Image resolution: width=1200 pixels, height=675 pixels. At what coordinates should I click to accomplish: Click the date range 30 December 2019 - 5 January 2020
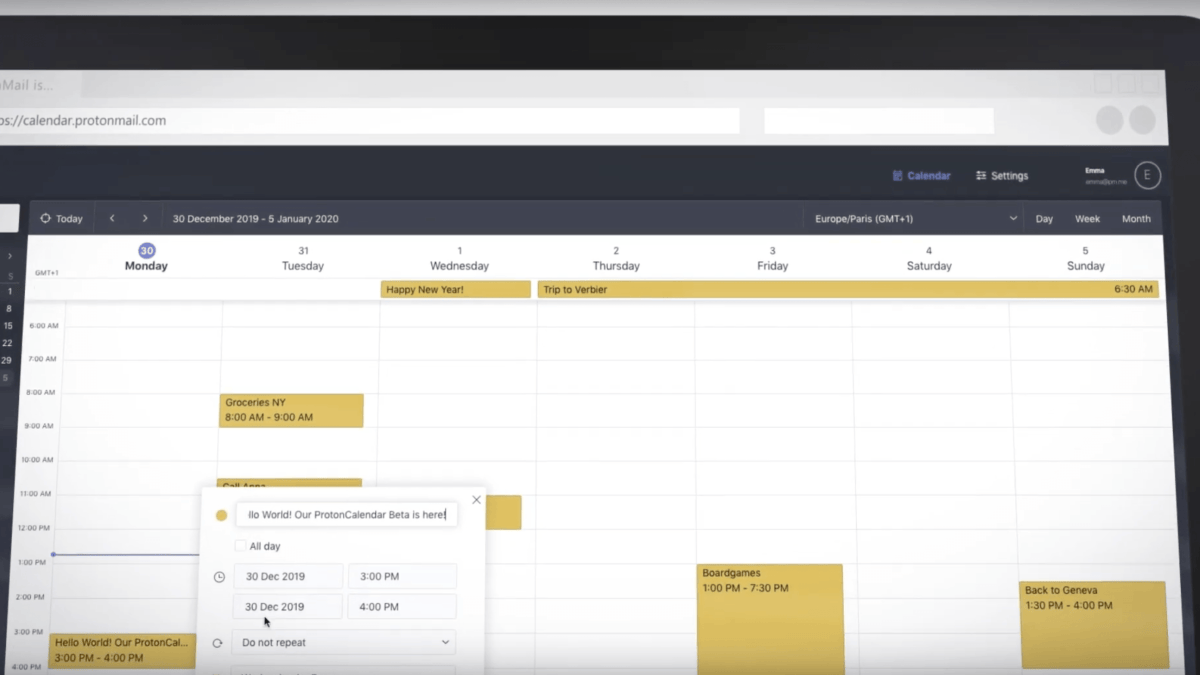click(255, 219)
